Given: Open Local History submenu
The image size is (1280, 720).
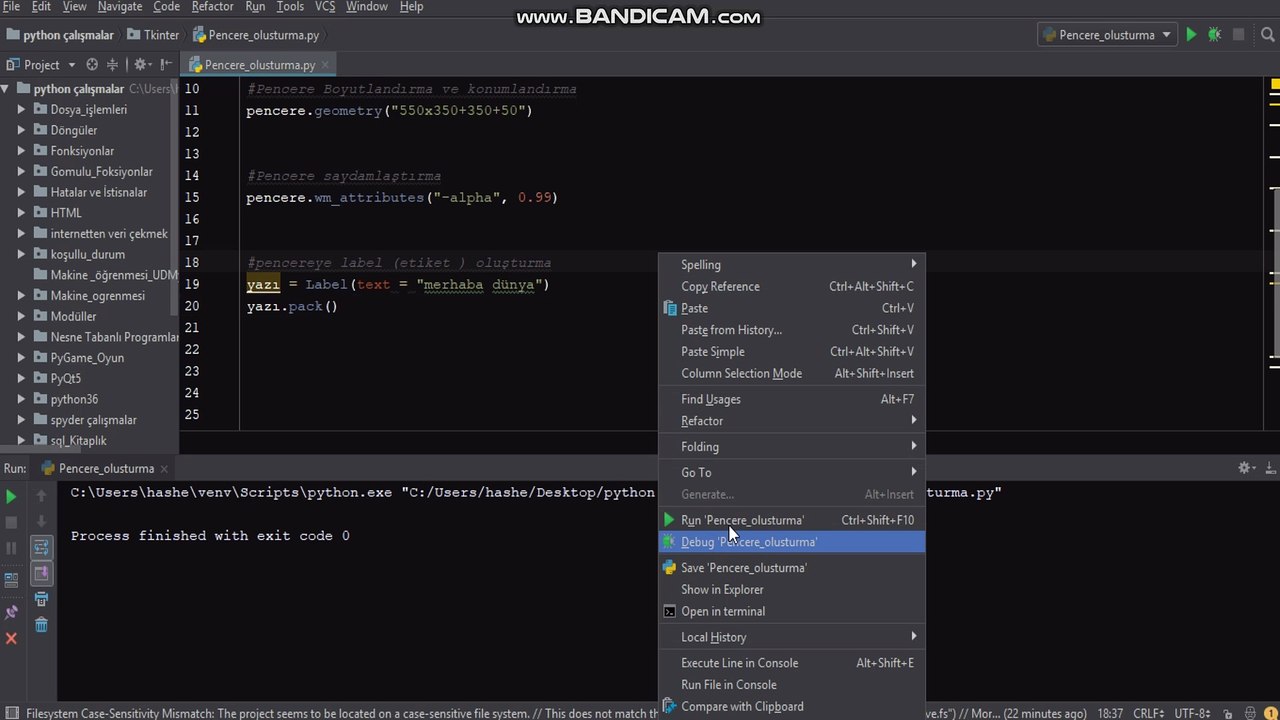Looking at the screenshot, I should point(791,637).
